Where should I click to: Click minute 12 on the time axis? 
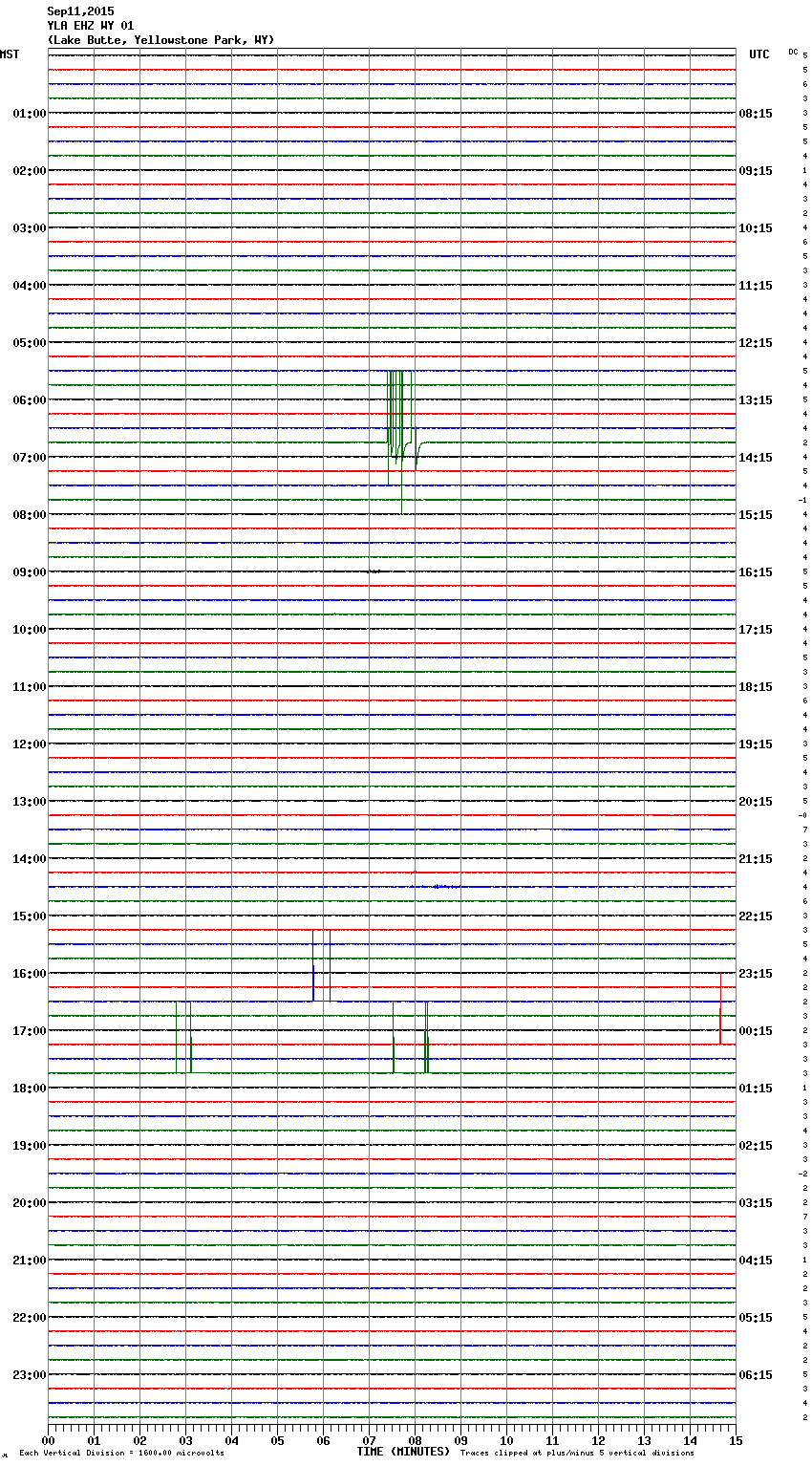pyautogui.click(x=598, y=1440)
